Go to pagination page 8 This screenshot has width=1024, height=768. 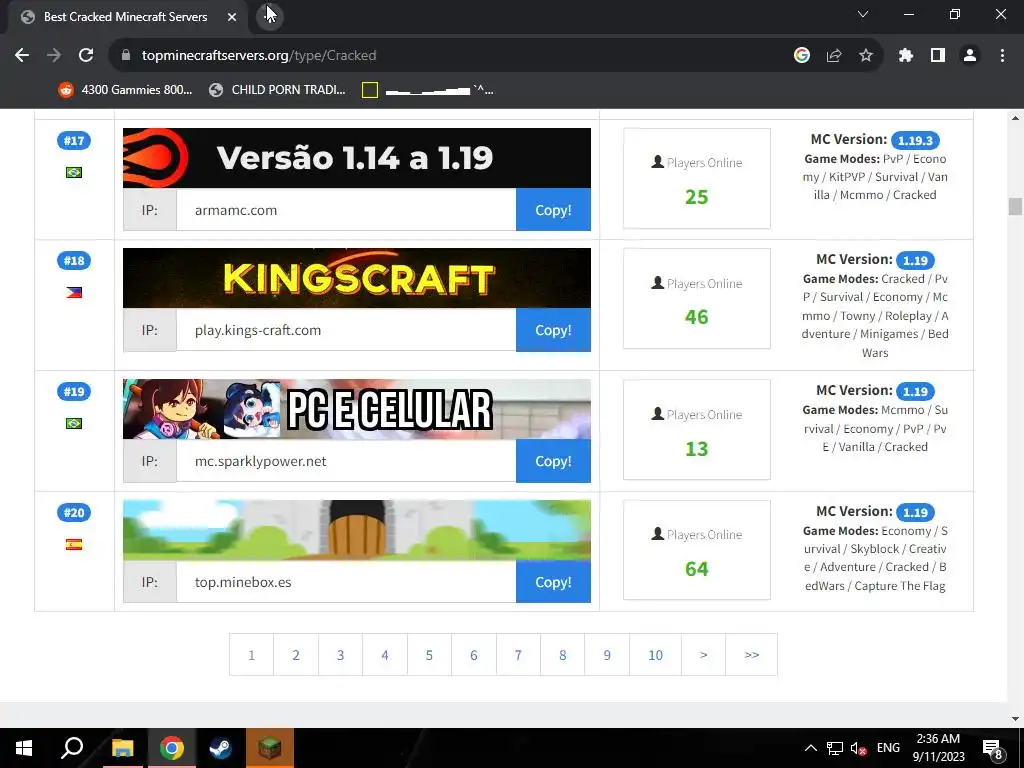tap(562, 654)
